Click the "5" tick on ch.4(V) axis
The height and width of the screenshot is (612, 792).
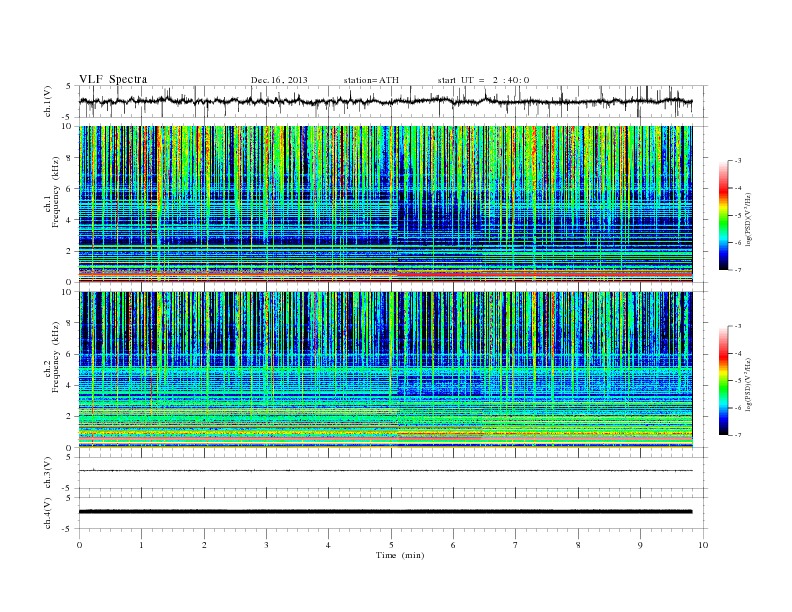[69, 498]
